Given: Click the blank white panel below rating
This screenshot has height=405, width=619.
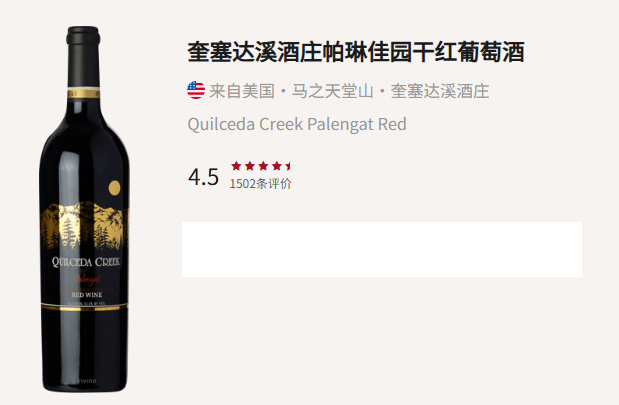Looking at the screenshot, I should [x=382, y=249].
